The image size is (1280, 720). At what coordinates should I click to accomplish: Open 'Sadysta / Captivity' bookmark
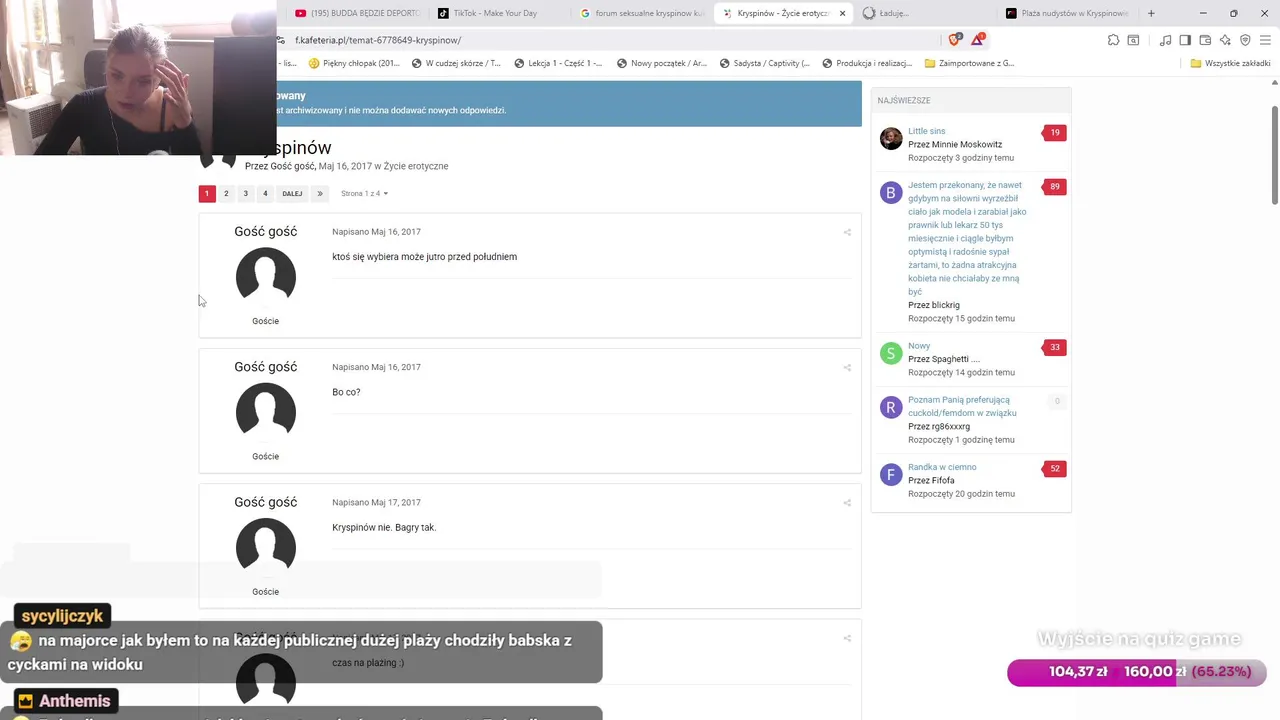765,63
